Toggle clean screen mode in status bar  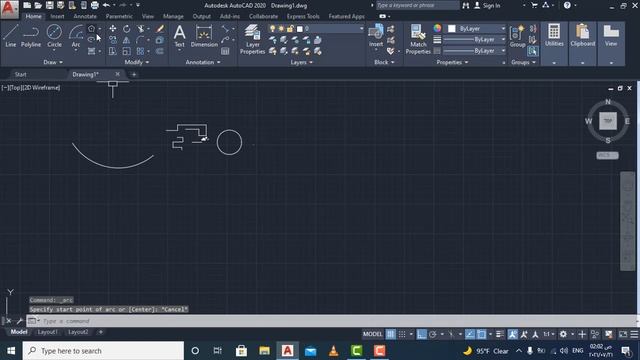point(623,334)
